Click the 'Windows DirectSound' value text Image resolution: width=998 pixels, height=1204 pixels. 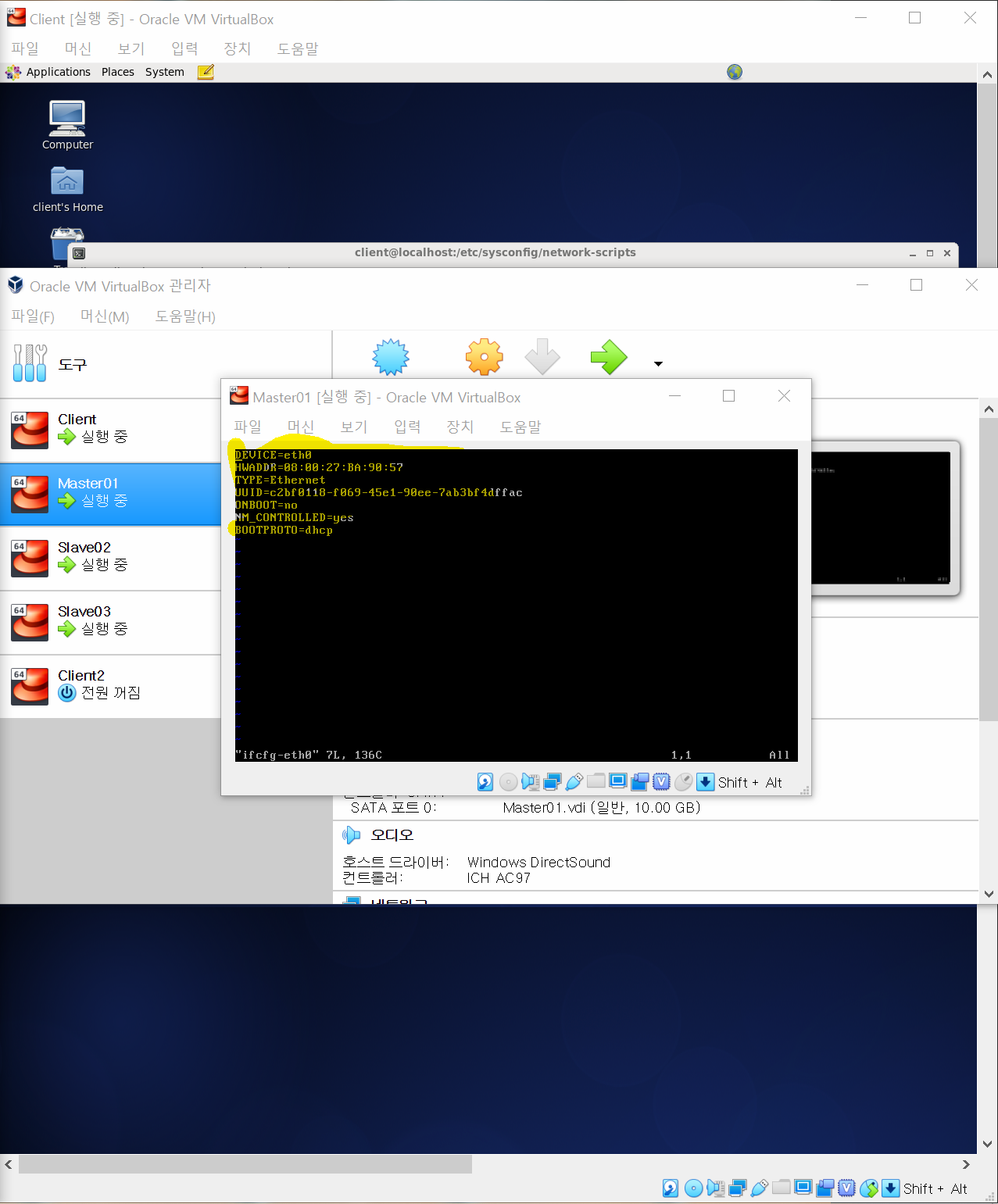tap(538, 863)
